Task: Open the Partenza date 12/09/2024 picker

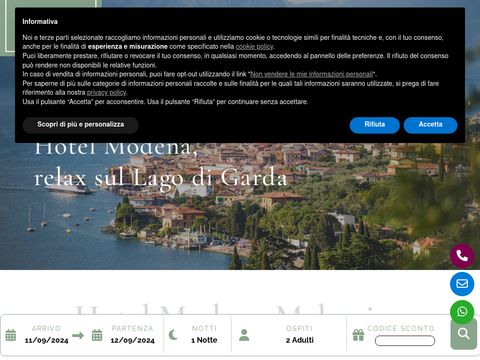Action: [133, 334]
